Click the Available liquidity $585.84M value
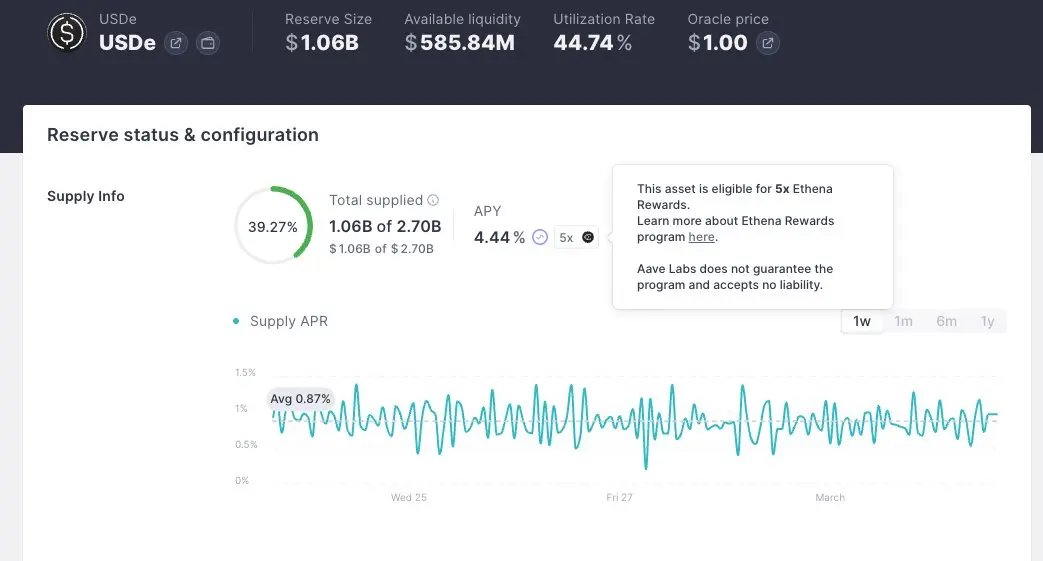 pos(460,43)
